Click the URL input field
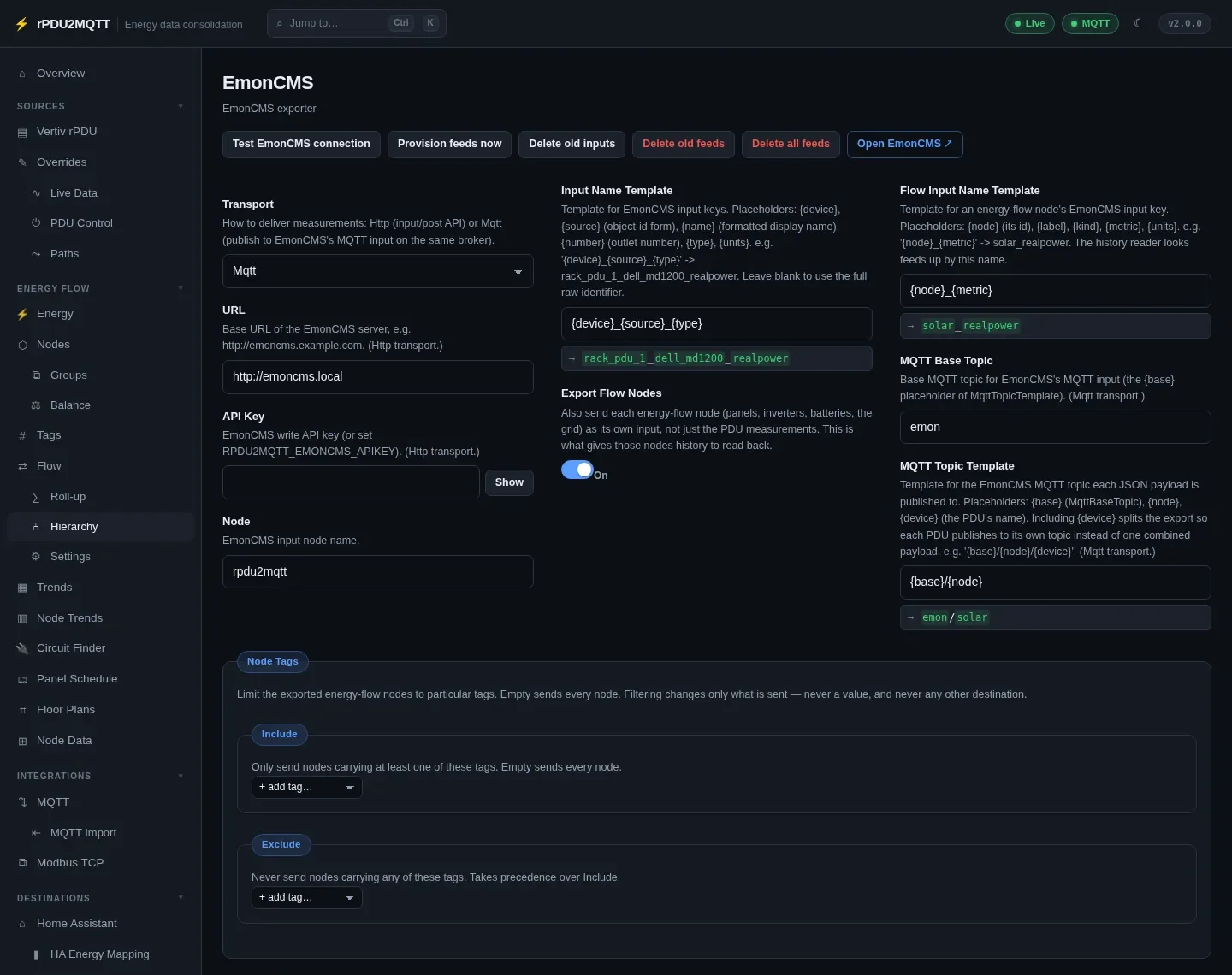 click(377, 377)
